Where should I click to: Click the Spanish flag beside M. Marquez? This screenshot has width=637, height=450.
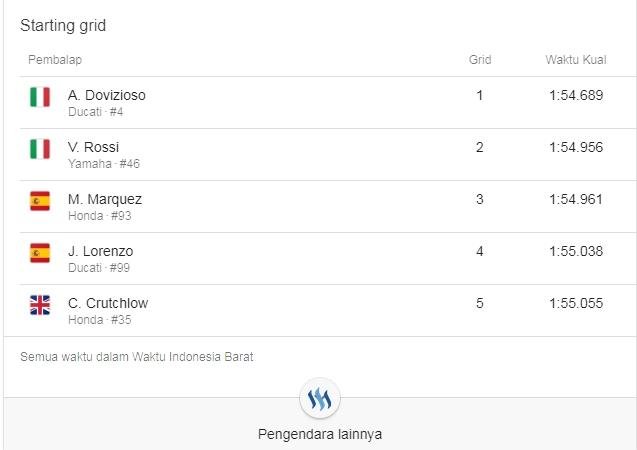point(40,201)
